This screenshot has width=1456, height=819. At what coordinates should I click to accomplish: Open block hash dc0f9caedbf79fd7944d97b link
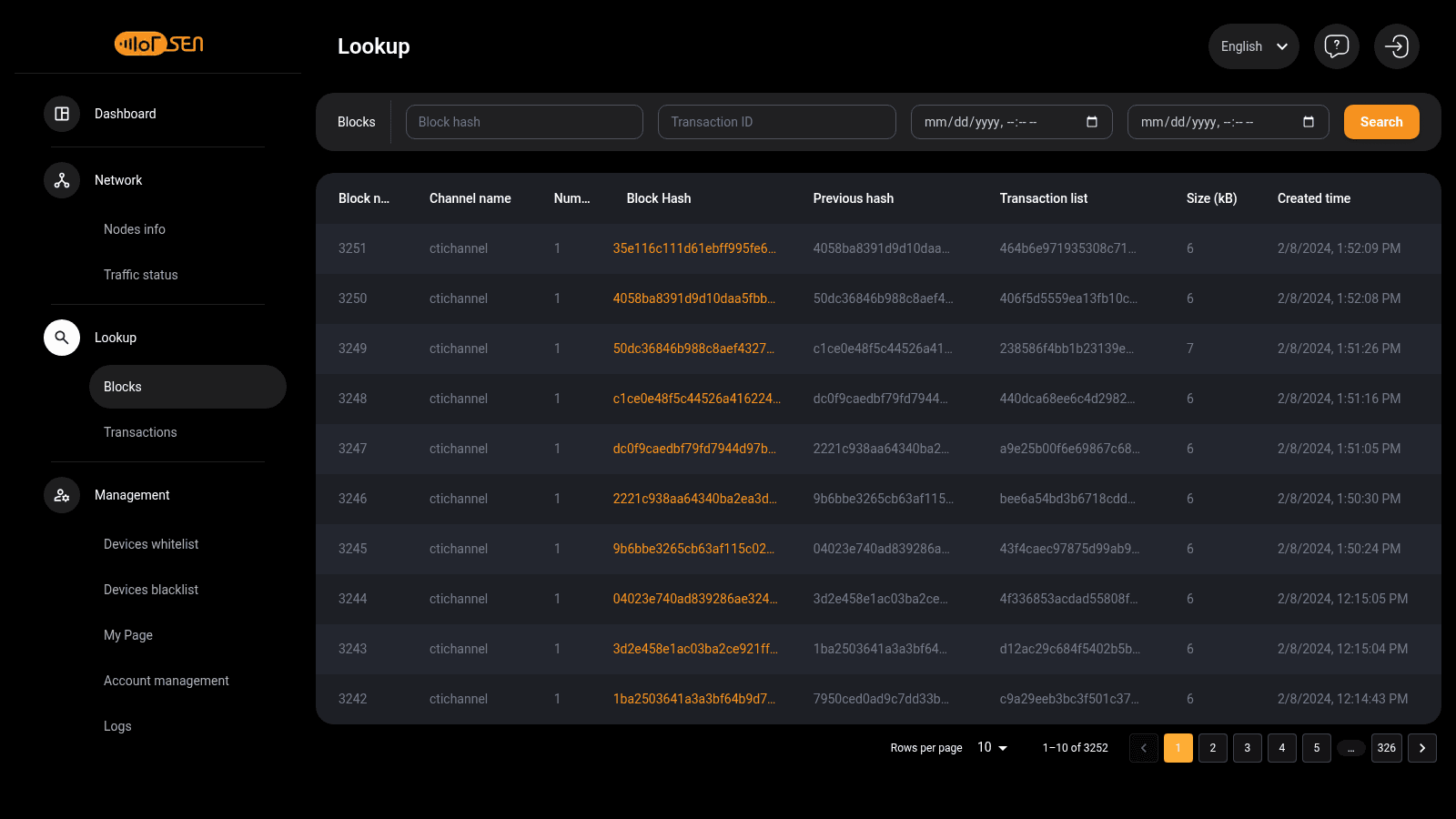694,449
